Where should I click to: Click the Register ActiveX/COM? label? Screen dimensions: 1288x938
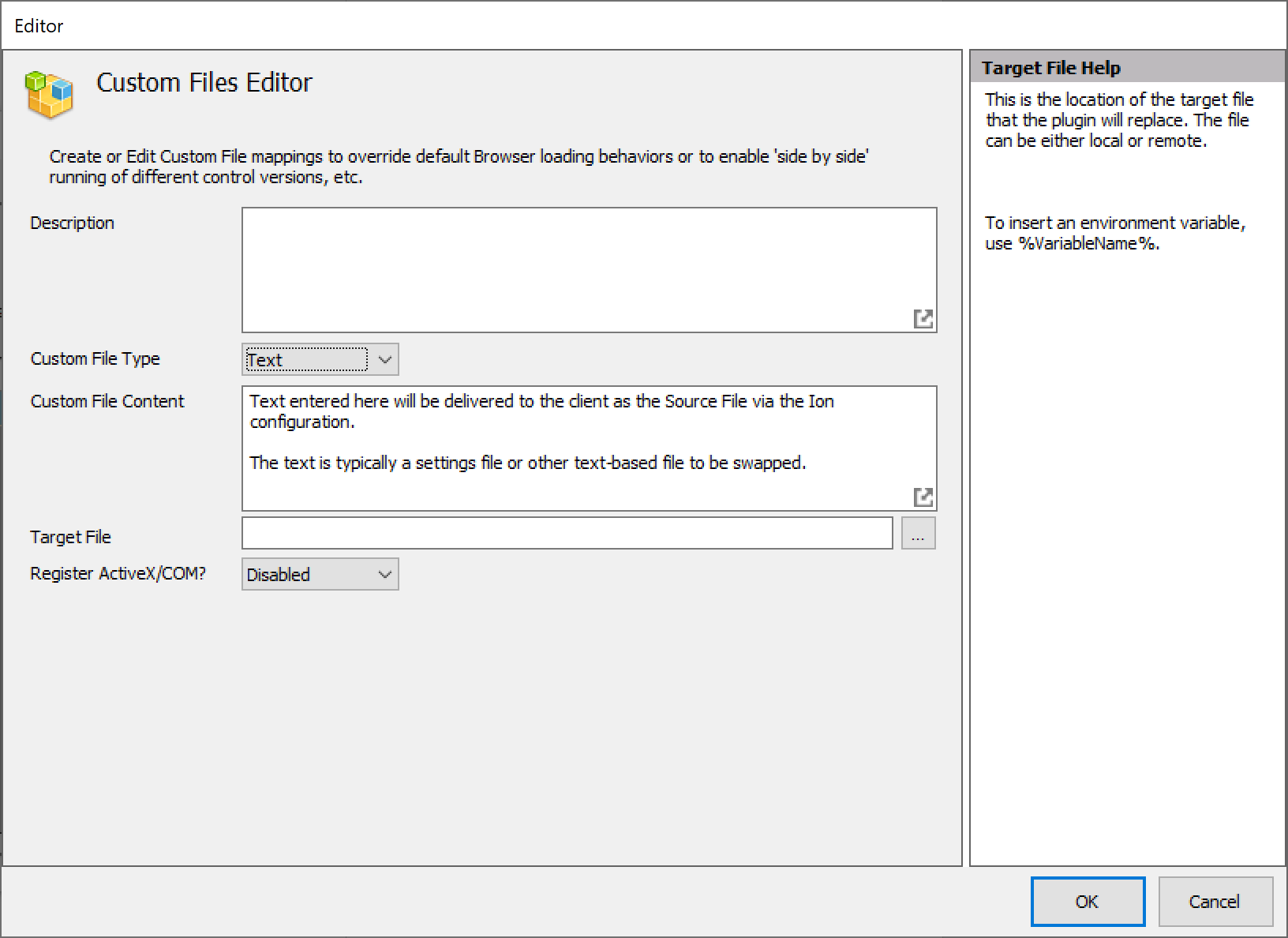pos(117,573)
